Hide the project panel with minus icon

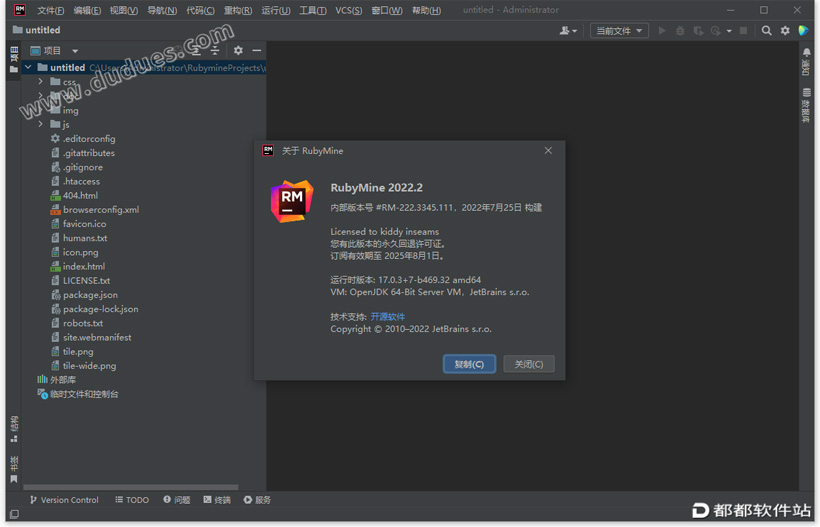tap(257, 51)
